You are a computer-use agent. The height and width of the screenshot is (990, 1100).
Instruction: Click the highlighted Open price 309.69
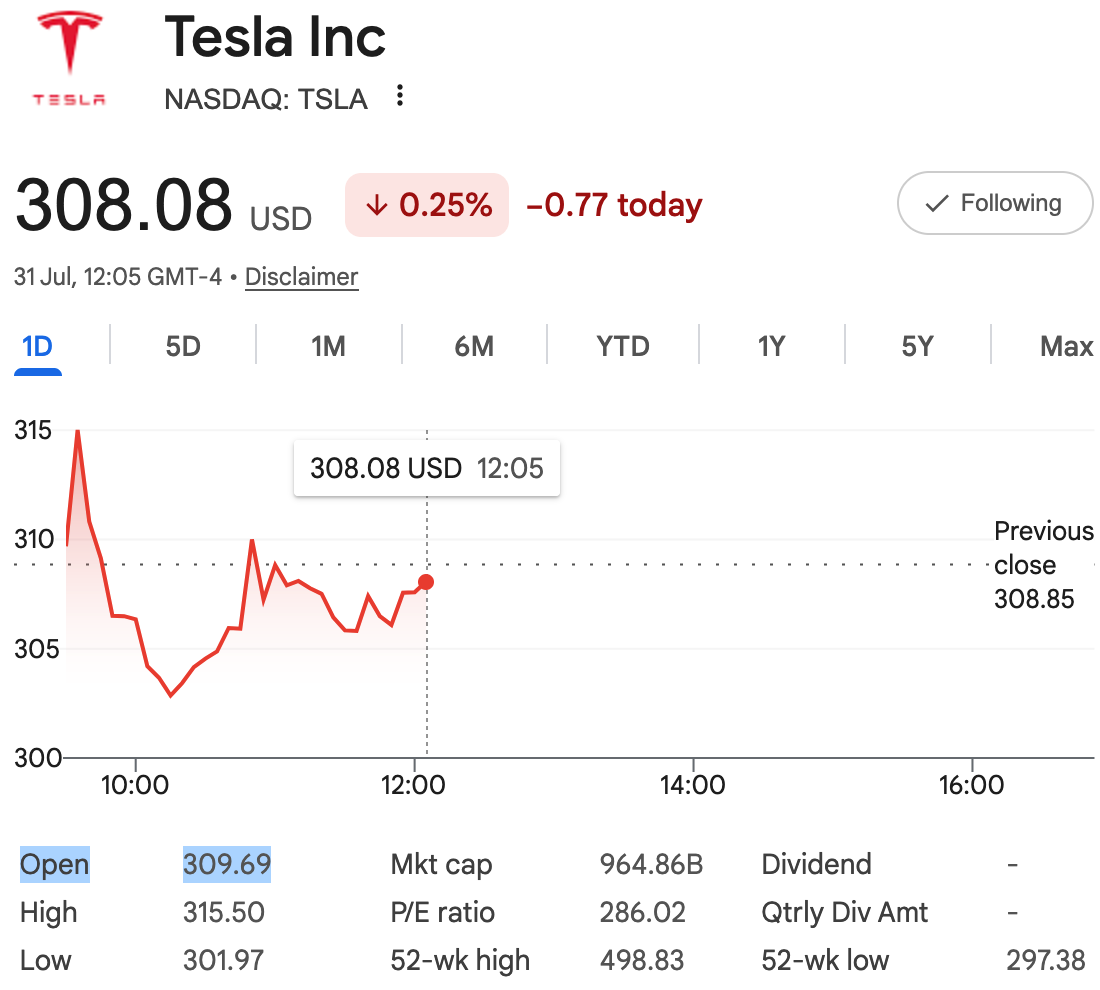(227, 864)
